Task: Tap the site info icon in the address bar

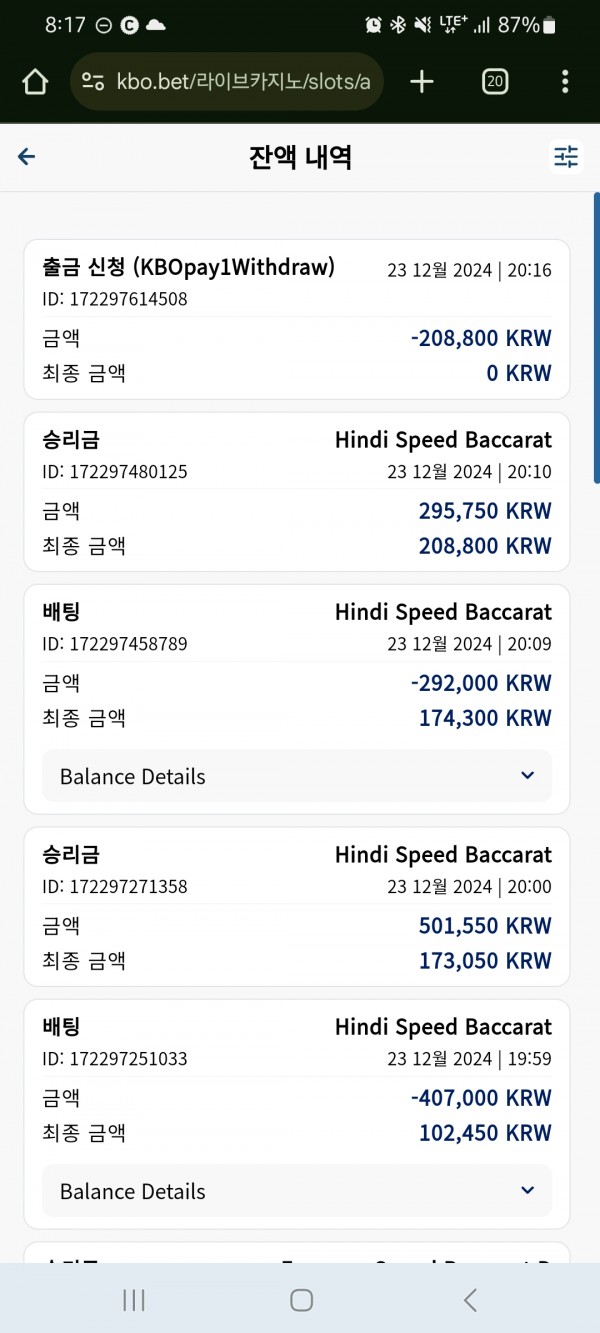Action: (x=93, y=82)
